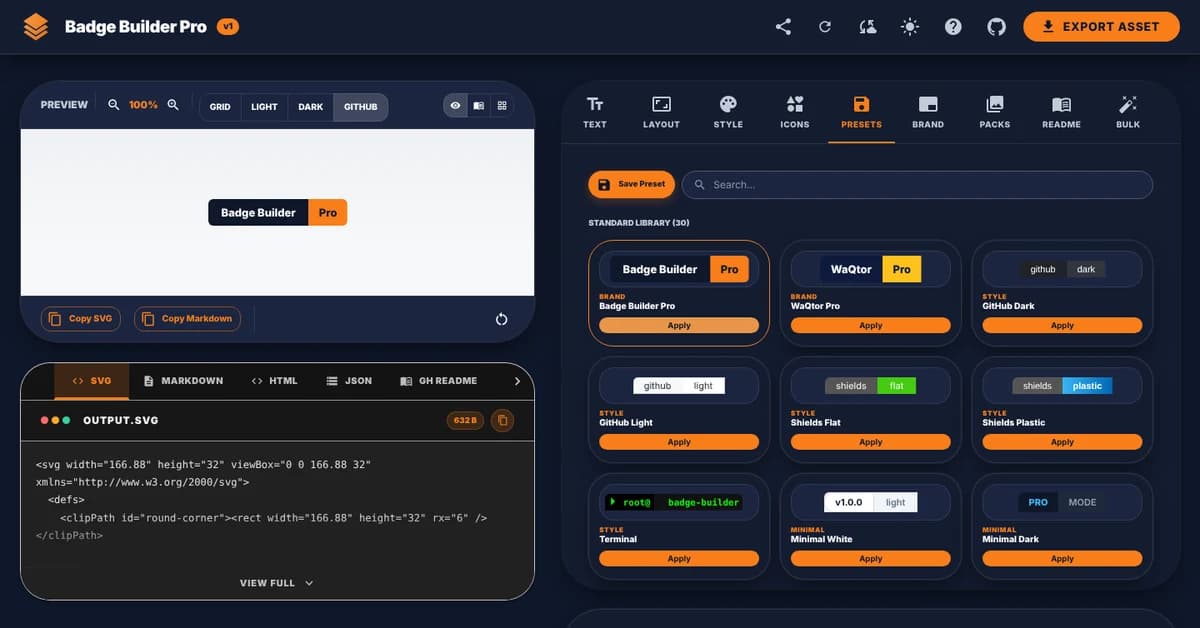
Task: Open help via the question mark icon
Action: pyautogui.click(x=953, y=27)
